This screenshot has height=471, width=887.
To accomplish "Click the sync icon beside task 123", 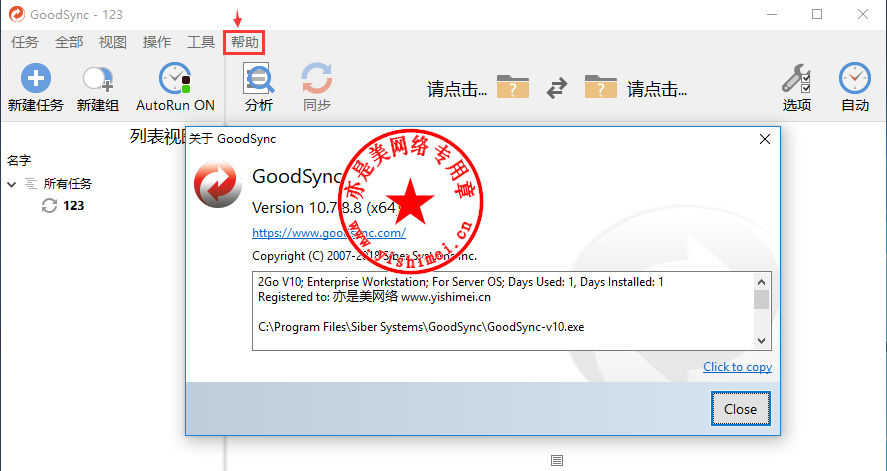I will coord(49,206).
